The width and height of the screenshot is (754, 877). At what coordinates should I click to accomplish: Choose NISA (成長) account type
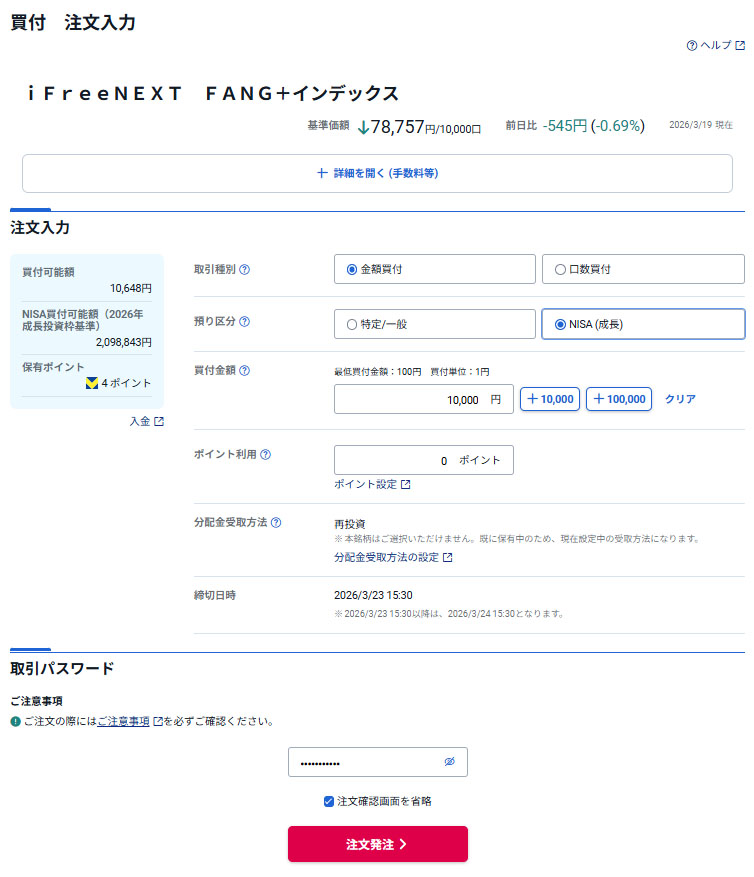560,324
